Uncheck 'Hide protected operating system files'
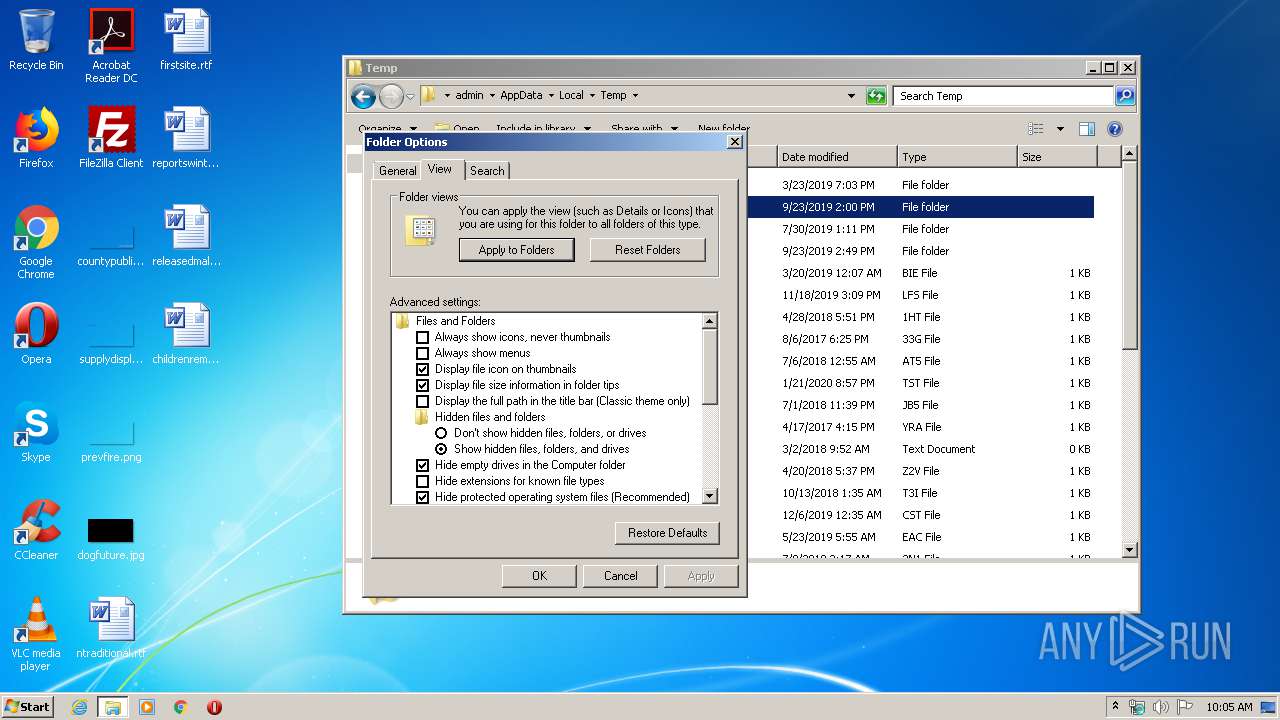This screenshot has height=720, width=1280. 422,497
